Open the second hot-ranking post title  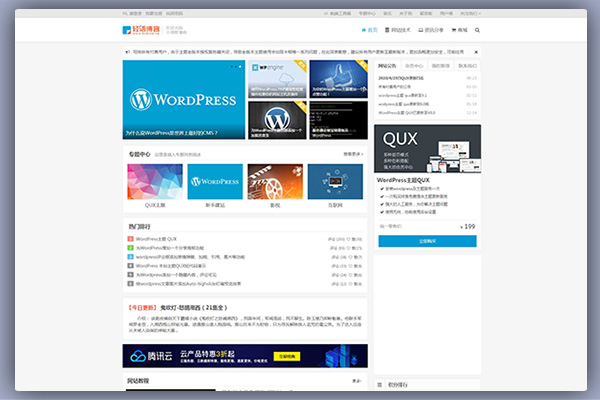[x=170, y=248]
